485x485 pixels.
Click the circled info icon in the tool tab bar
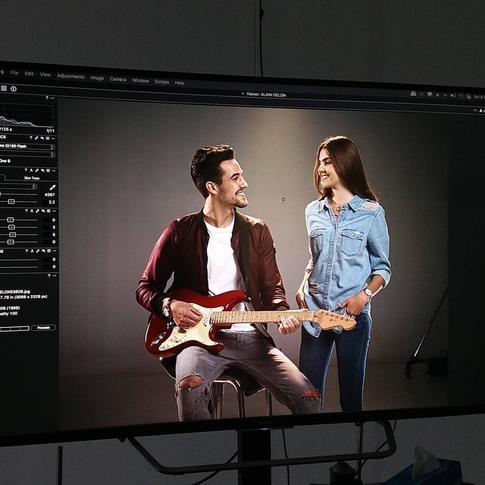(14, 89)
